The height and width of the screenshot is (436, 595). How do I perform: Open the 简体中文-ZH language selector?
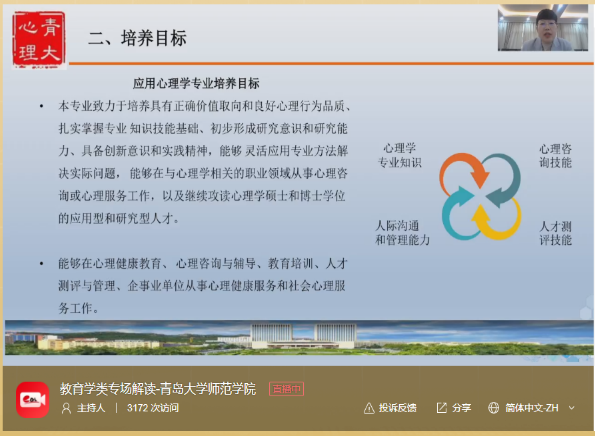pyautogui.click(x=532, y=408)
